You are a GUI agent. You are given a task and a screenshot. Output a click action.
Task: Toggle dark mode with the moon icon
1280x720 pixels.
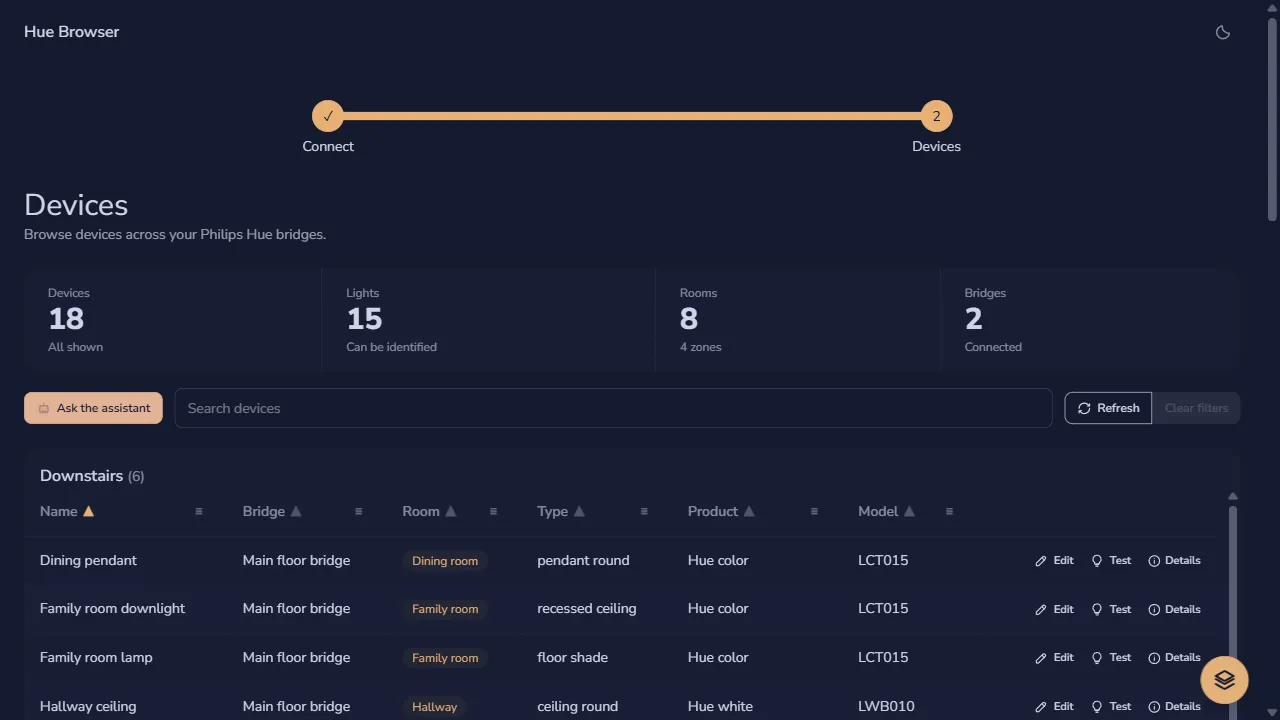(1222, 32)
